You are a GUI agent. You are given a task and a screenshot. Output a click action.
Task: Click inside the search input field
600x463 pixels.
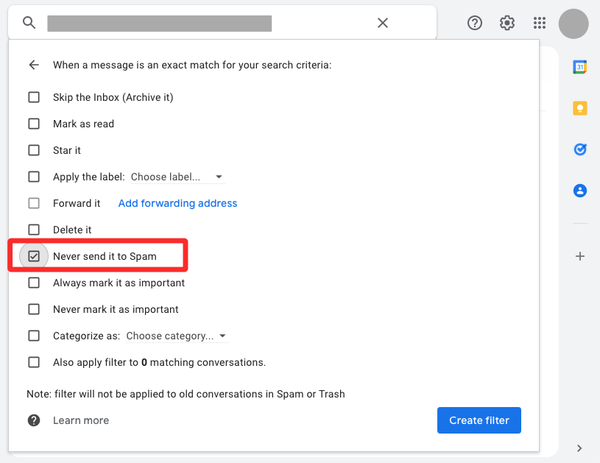(160, 23)
